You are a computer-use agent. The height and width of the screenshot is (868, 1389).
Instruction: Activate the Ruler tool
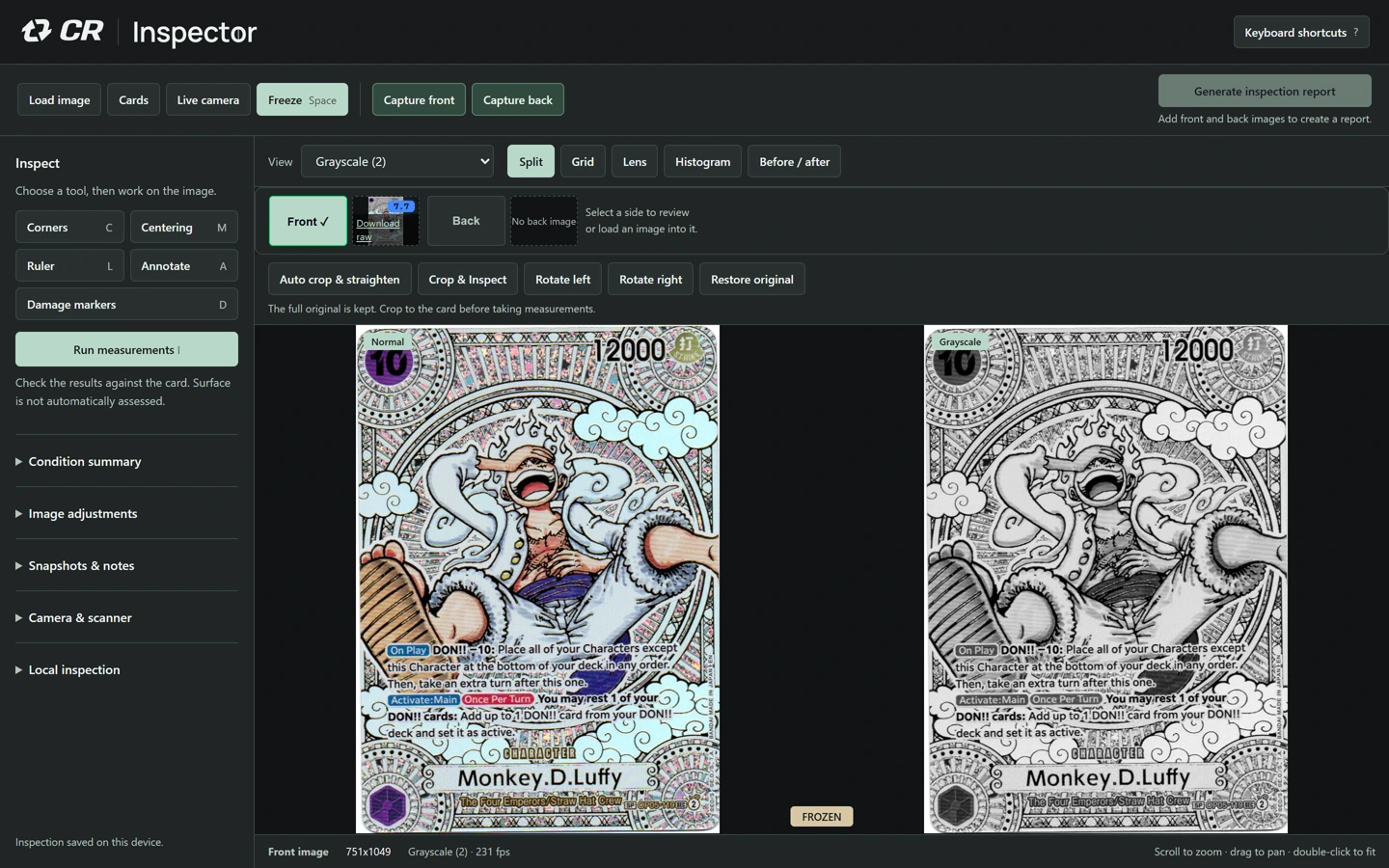[69, 266]
